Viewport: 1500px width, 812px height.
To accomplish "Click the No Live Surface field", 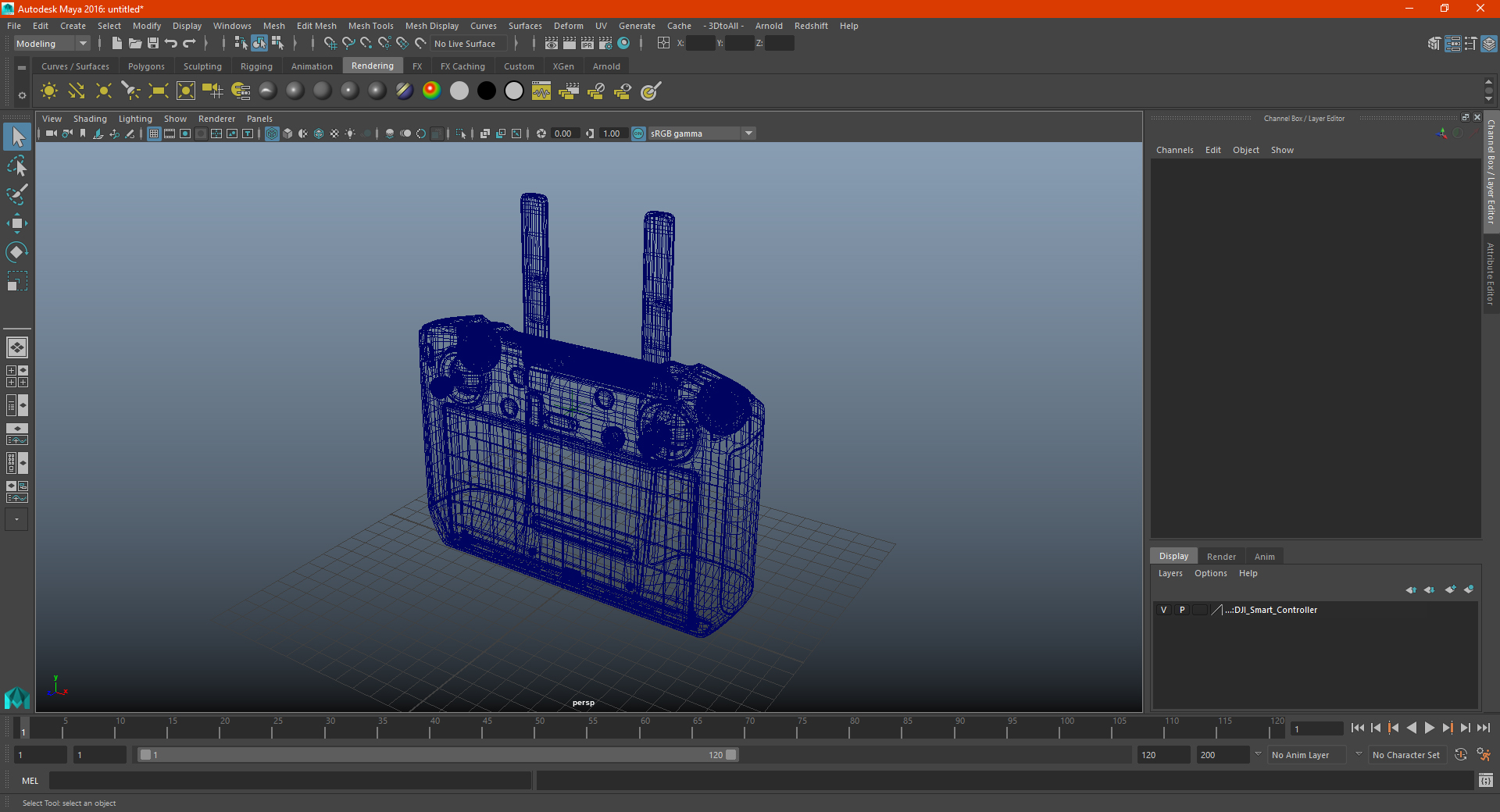I will pos(469,44).
